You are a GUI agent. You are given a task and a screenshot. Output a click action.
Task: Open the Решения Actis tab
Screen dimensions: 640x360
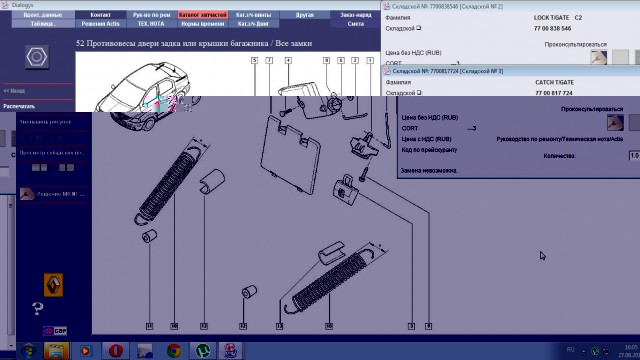(x=100, y=24)
